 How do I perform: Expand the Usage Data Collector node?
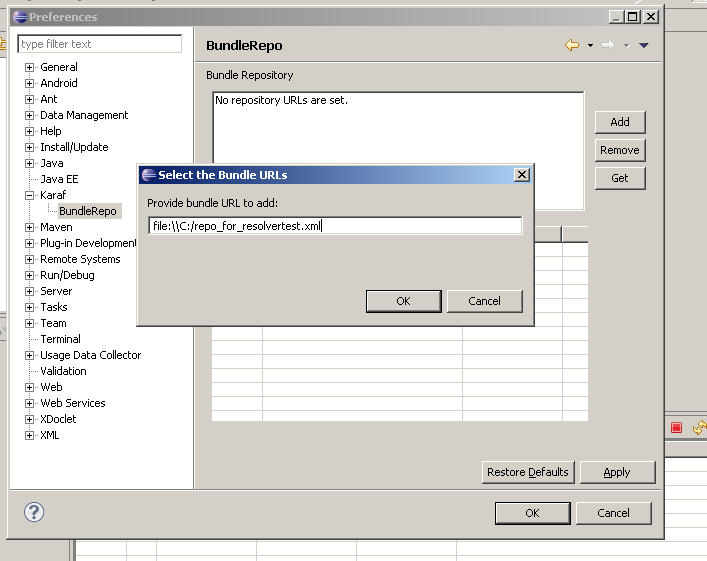coord(29,356)
